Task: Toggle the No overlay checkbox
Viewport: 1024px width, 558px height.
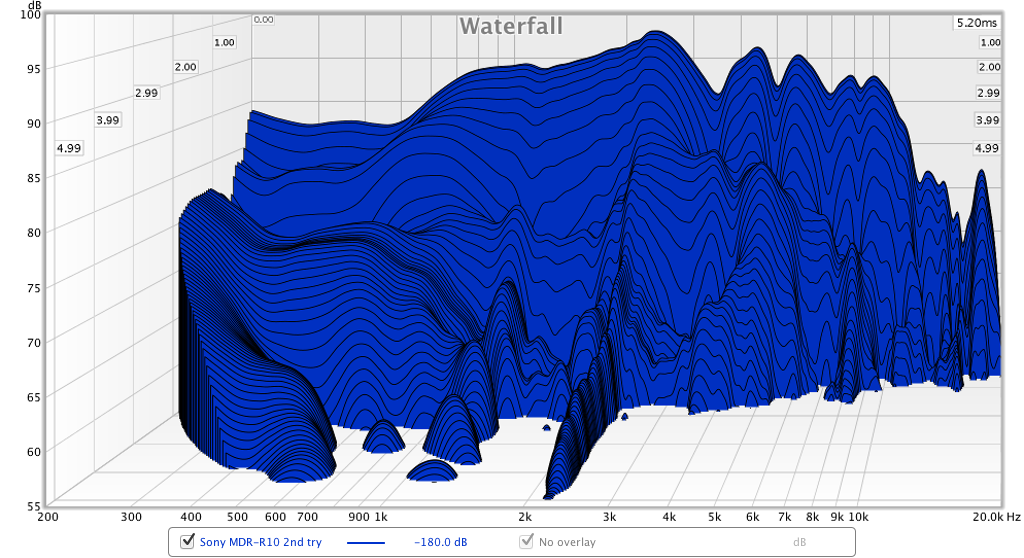Action: (x=526, y=541)
